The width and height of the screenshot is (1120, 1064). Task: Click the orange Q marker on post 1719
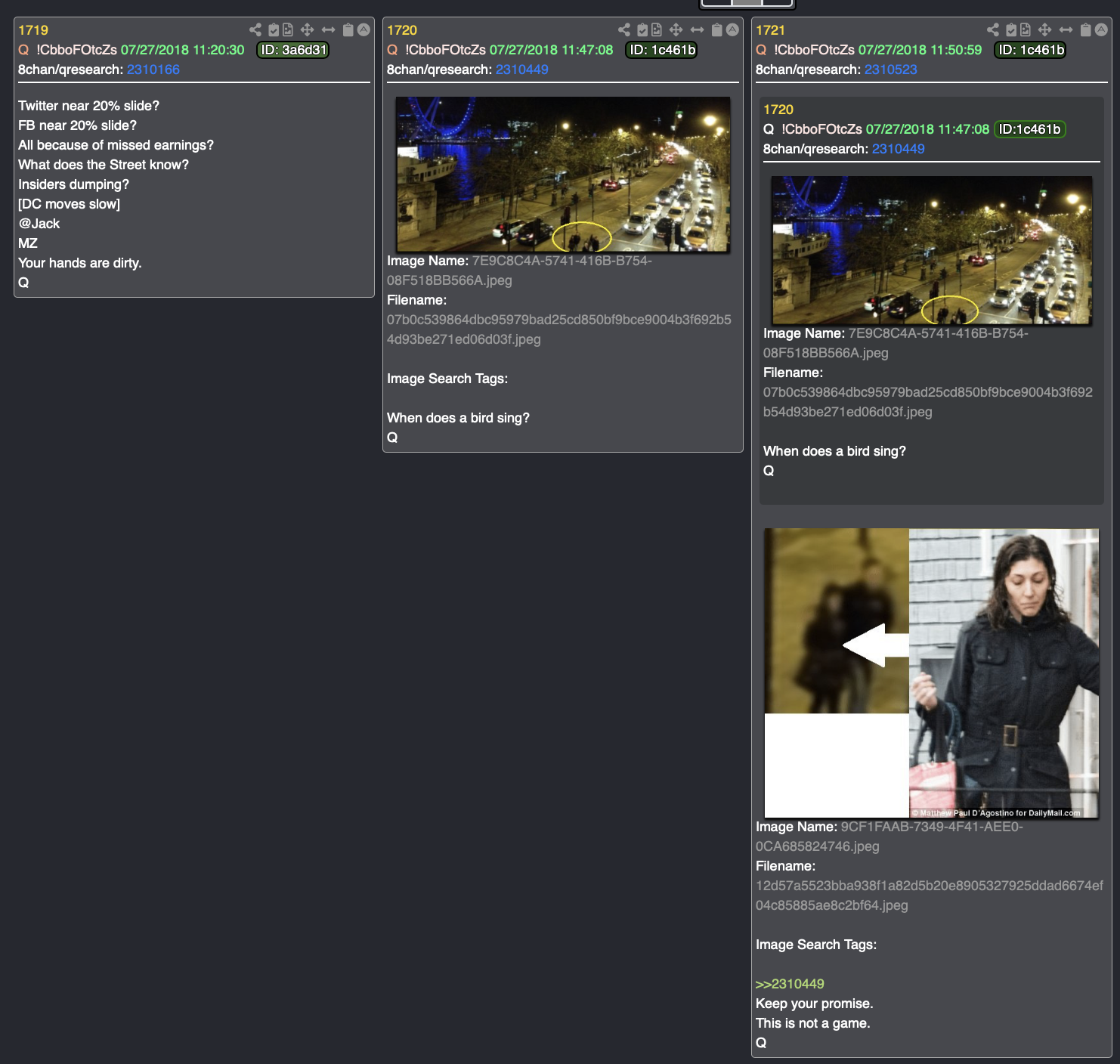point(23,50)
